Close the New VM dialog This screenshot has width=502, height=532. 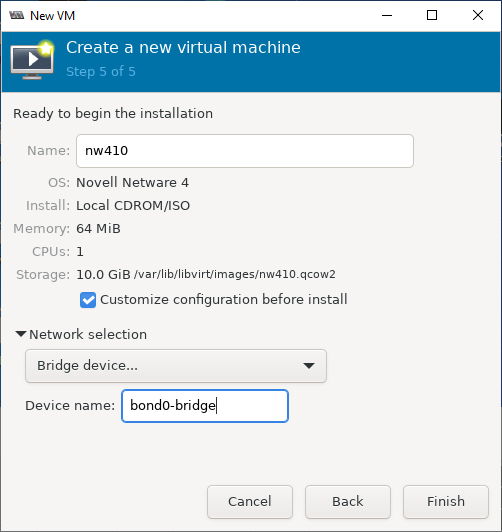point(478,15)
